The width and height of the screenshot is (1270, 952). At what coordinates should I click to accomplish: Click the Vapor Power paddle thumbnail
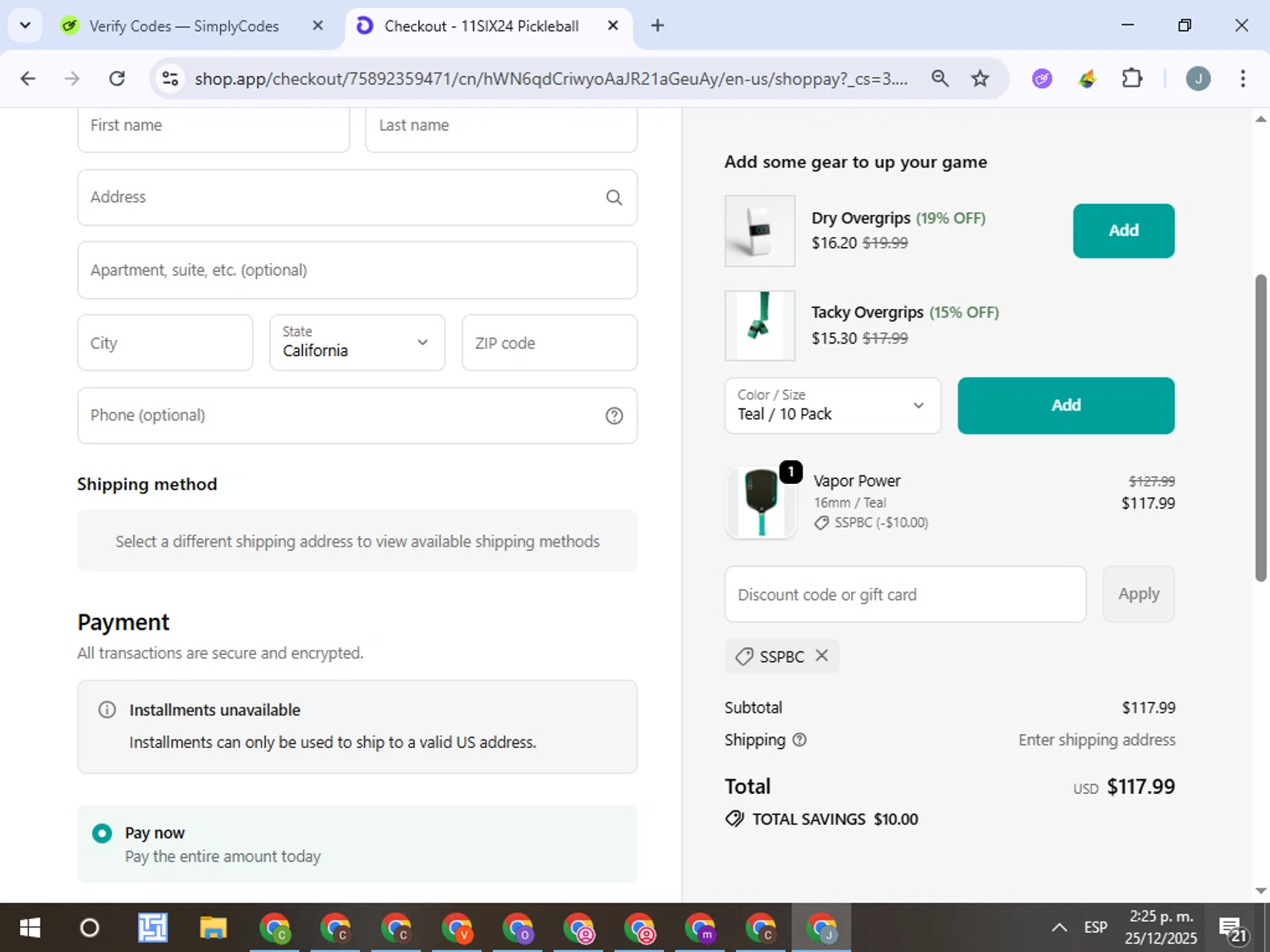761,503
